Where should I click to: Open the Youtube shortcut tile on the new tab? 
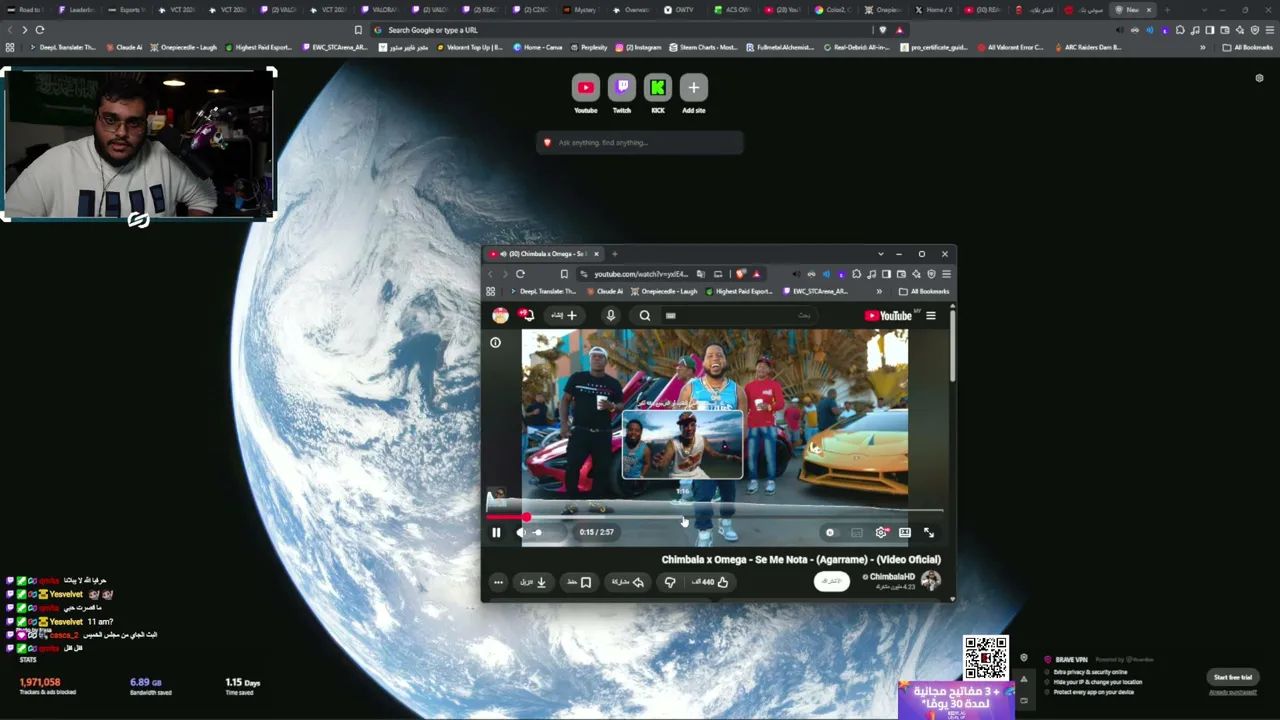[585, 93]
